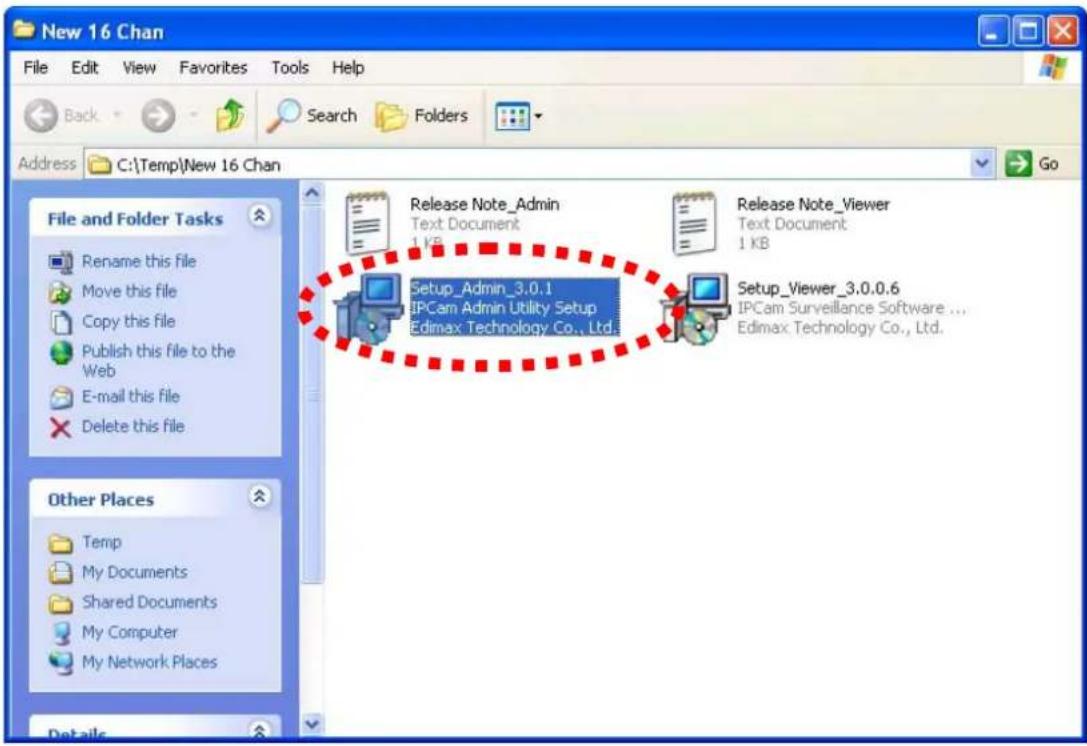Click the red X delete icon
Screen dimensions: 1087x746
pyautogui.click(x=61, y=428)
